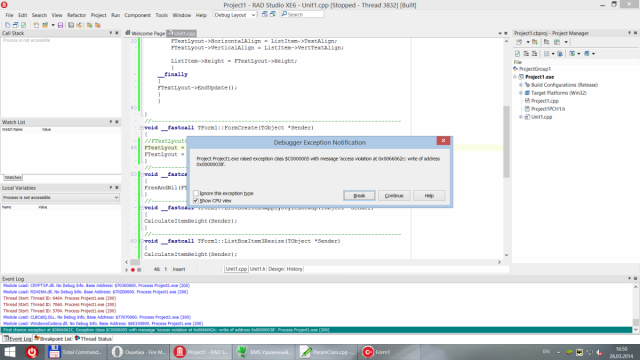Open the Run menu
Image resolution: width=640 pixels, height=360 pixels.
click(116, 15)
